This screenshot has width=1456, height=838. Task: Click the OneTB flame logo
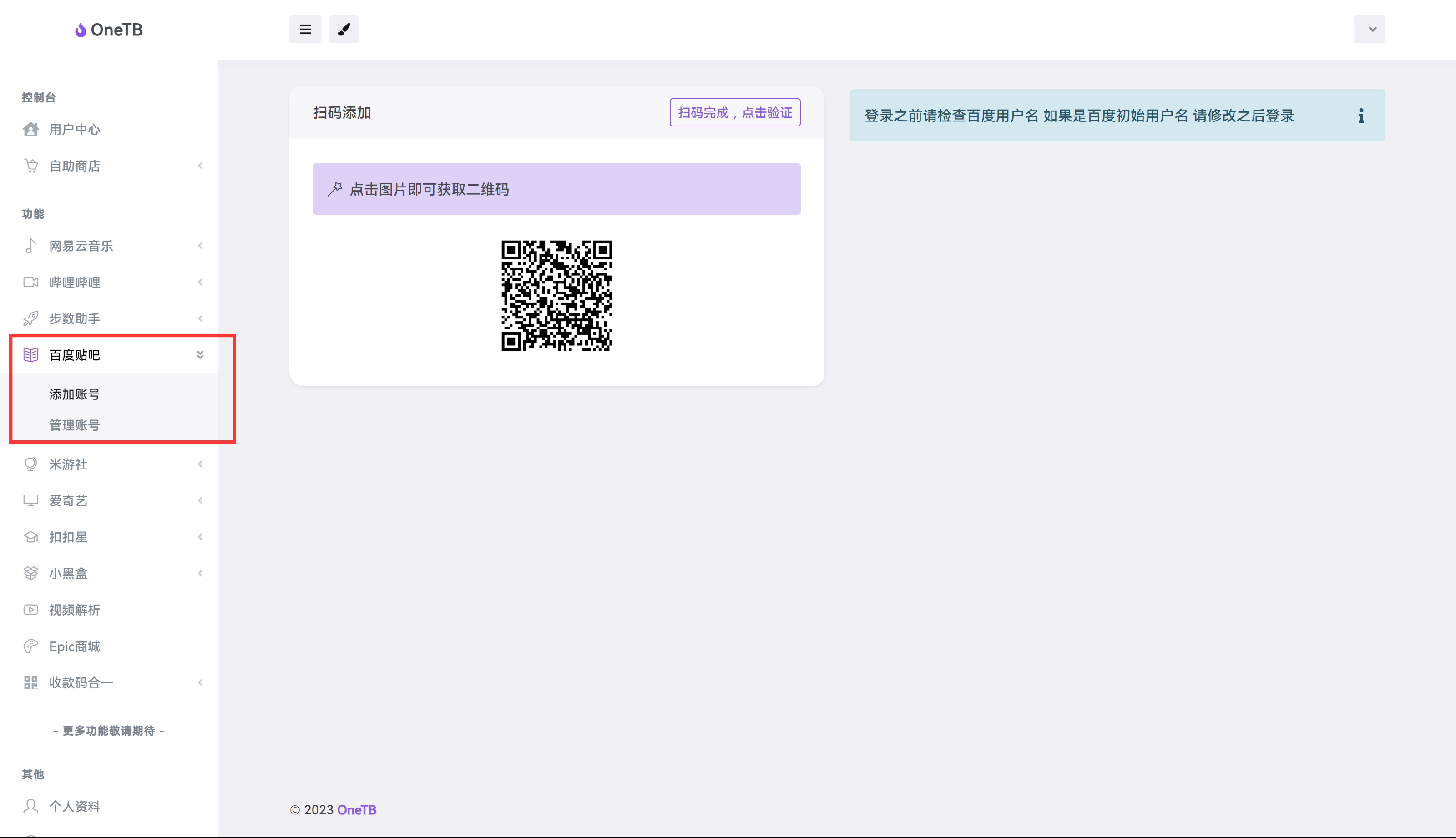point(81,30)
